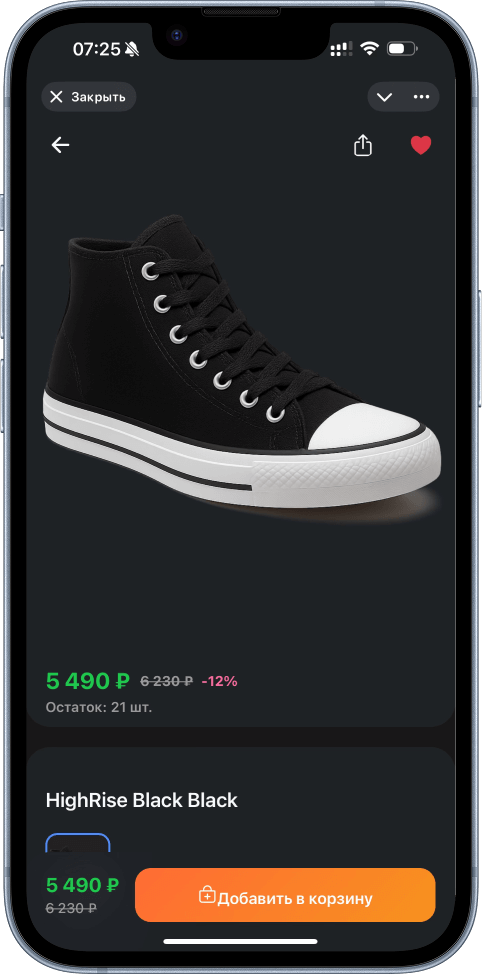Tap the Остаток: 21 шт. stock label
The image size is (483, 974).
tap(99, 708)
